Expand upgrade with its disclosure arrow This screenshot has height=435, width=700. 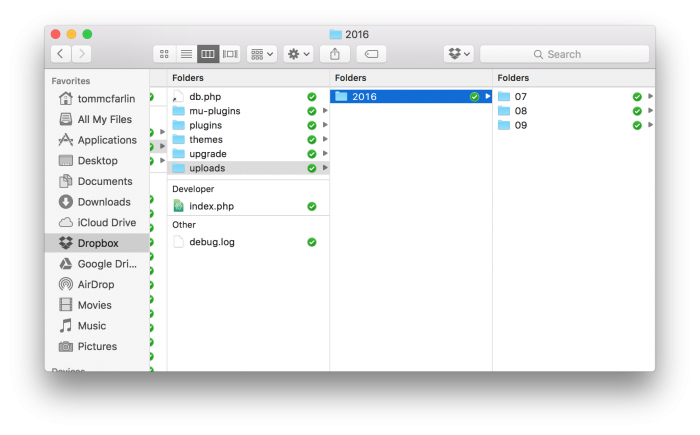tap(325, 153)
